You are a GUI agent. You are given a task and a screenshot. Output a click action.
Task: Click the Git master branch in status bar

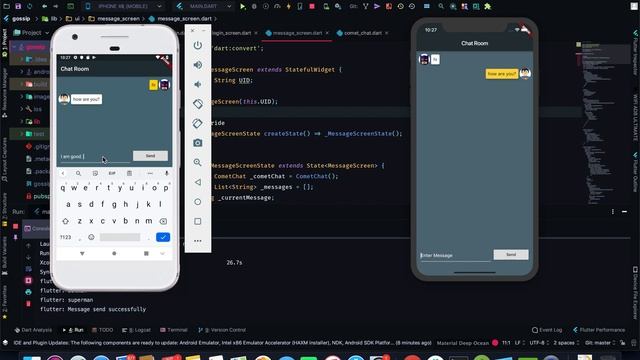point(600,343)
